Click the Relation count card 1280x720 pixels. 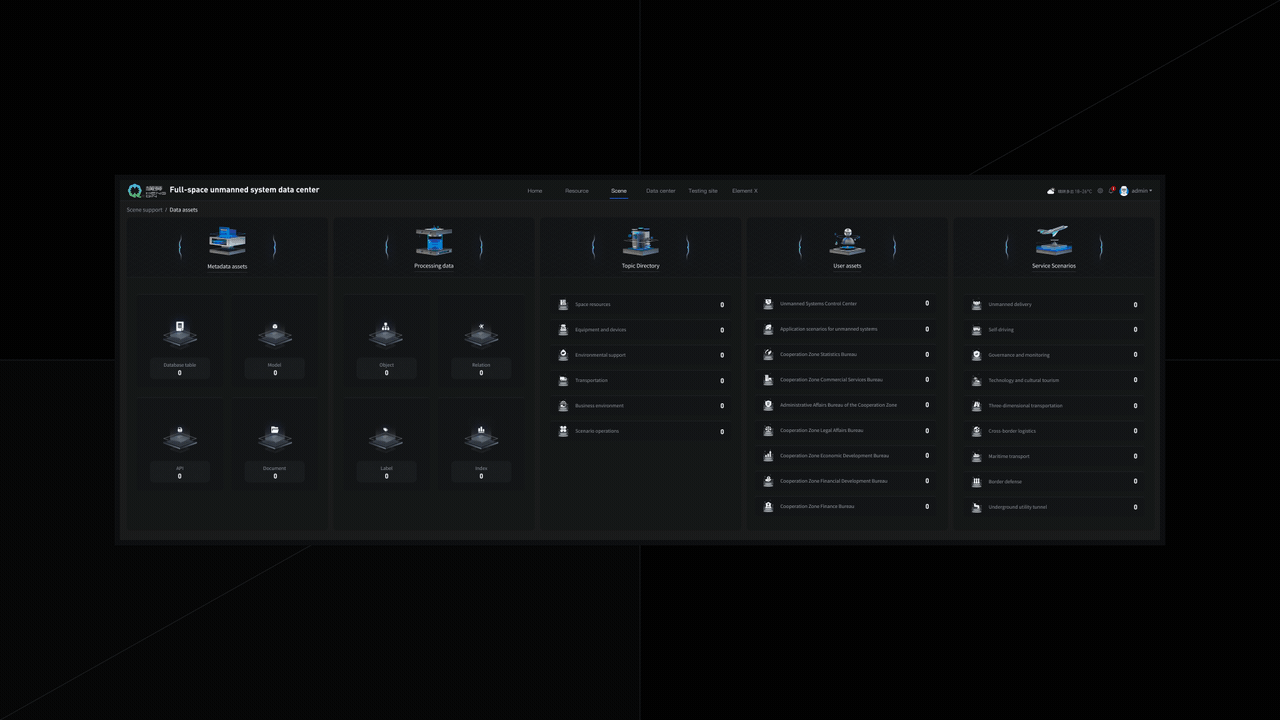481,369
